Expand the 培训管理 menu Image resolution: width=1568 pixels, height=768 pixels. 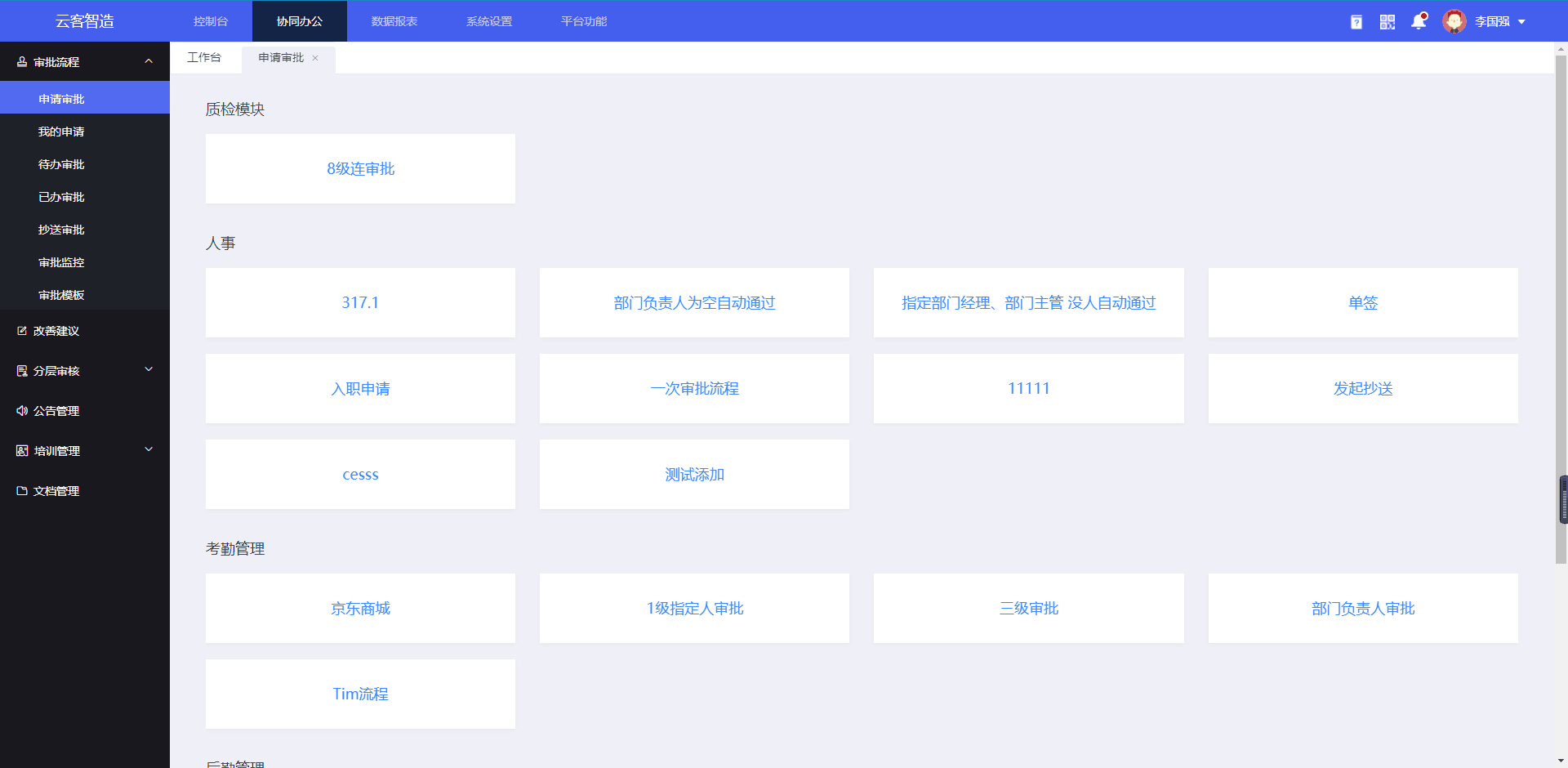point(149,450)
